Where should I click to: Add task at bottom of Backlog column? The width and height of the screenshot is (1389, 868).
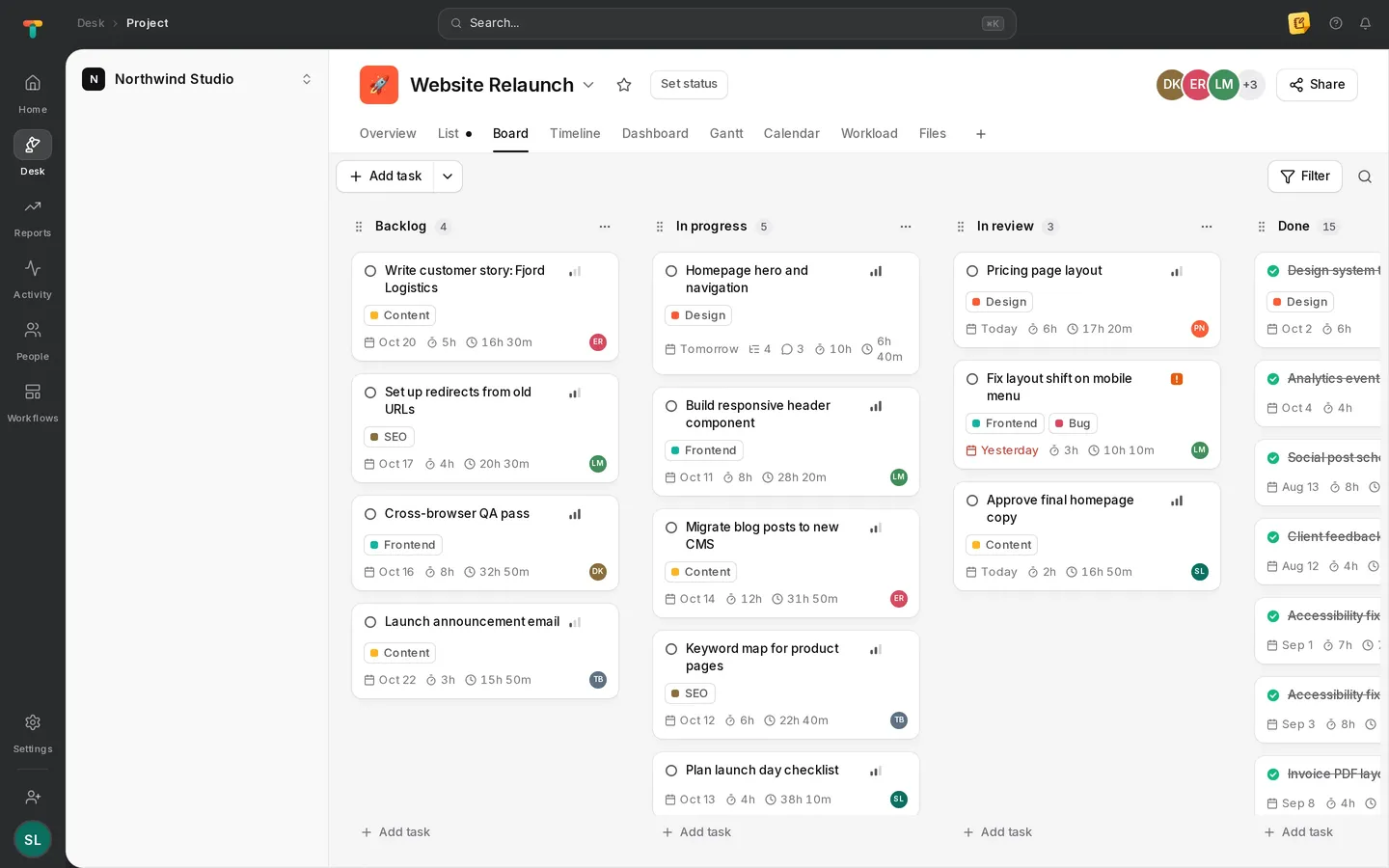click(395, 832)
